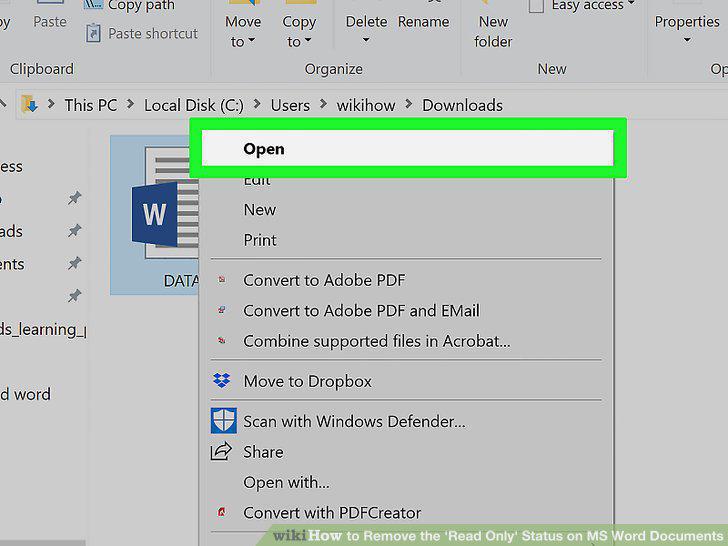Choose Open with... menu entry
The width and height of the screenshot is (728, 546).
point(286,482)
